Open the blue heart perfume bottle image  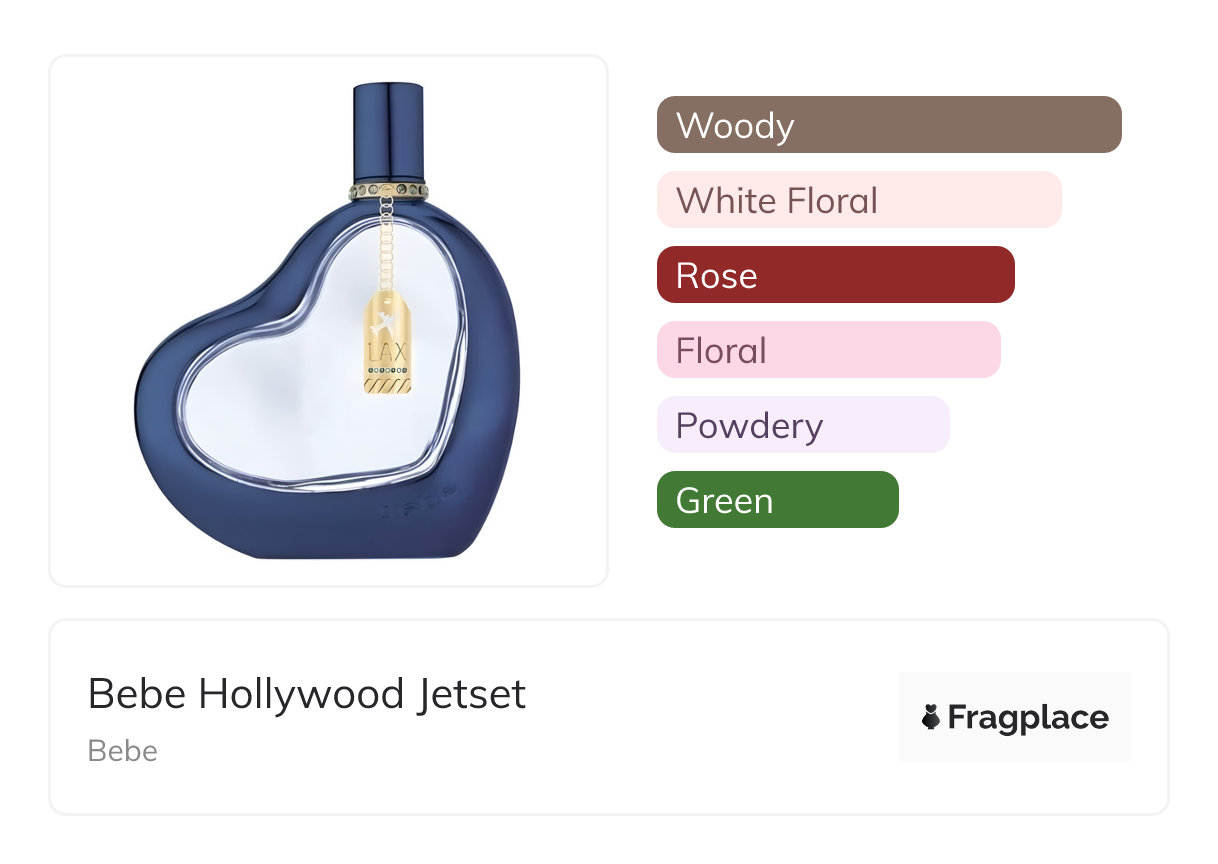pyautogui.click(x=328, y=321)
